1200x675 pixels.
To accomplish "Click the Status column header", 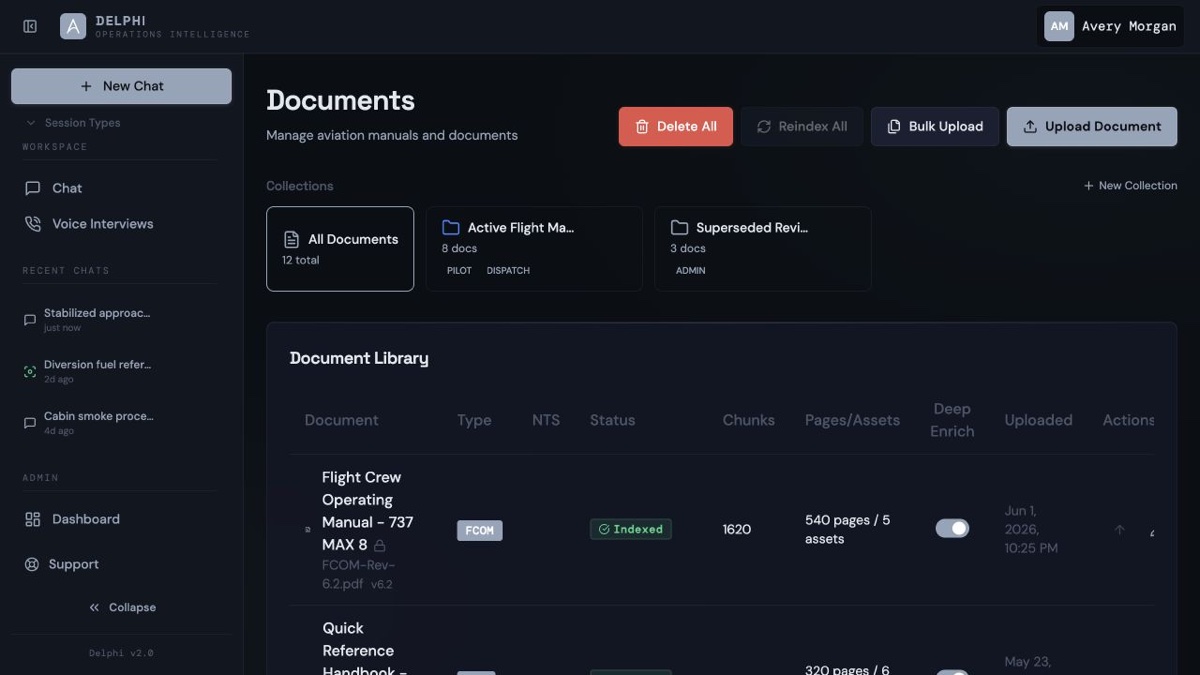I will pyautogui.click(x=612, y=420).
